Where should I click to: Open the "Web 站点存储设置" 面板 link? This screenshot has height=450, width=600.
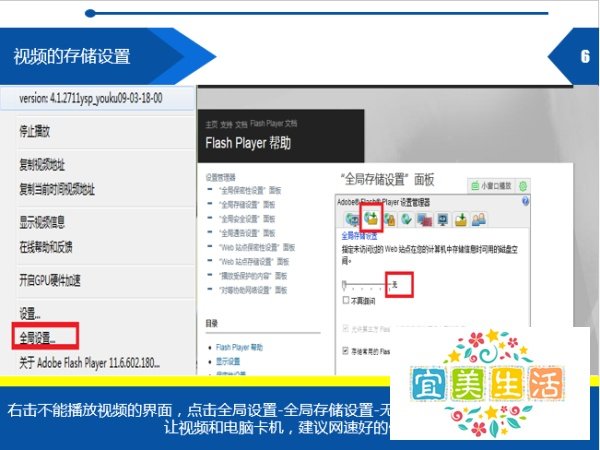tap(254, 262)
